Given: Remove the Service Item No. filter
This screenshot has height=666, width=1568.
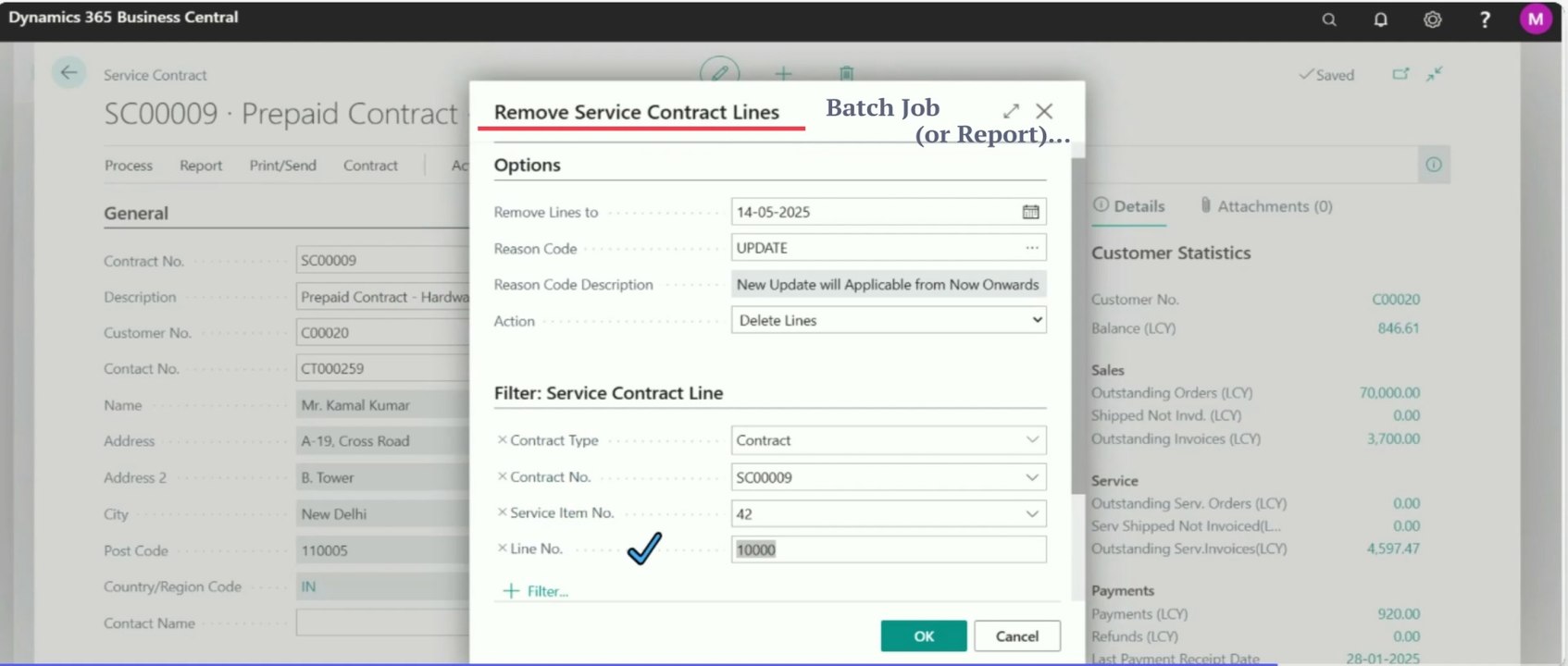Looking at the screenshot, I should pyautogui.click(x=502, y=512).
